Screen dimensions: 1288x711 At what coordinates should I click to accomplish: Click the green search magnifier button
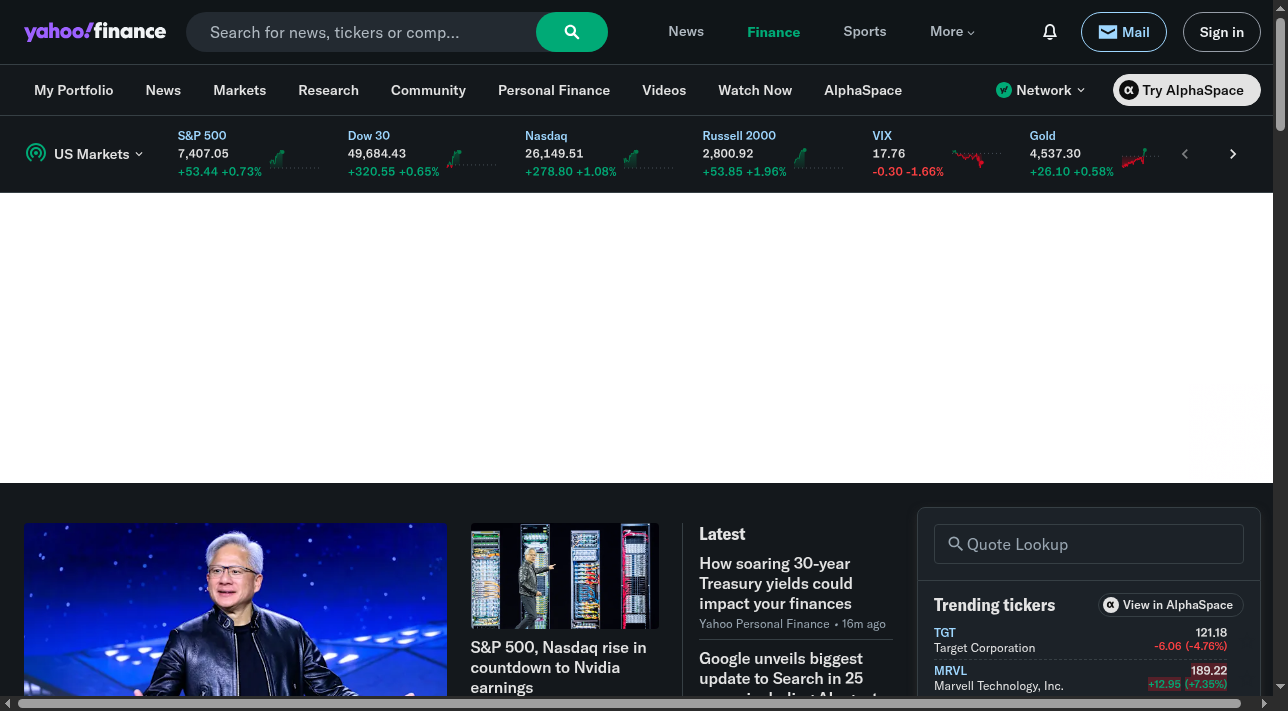(x=572, y=32)
